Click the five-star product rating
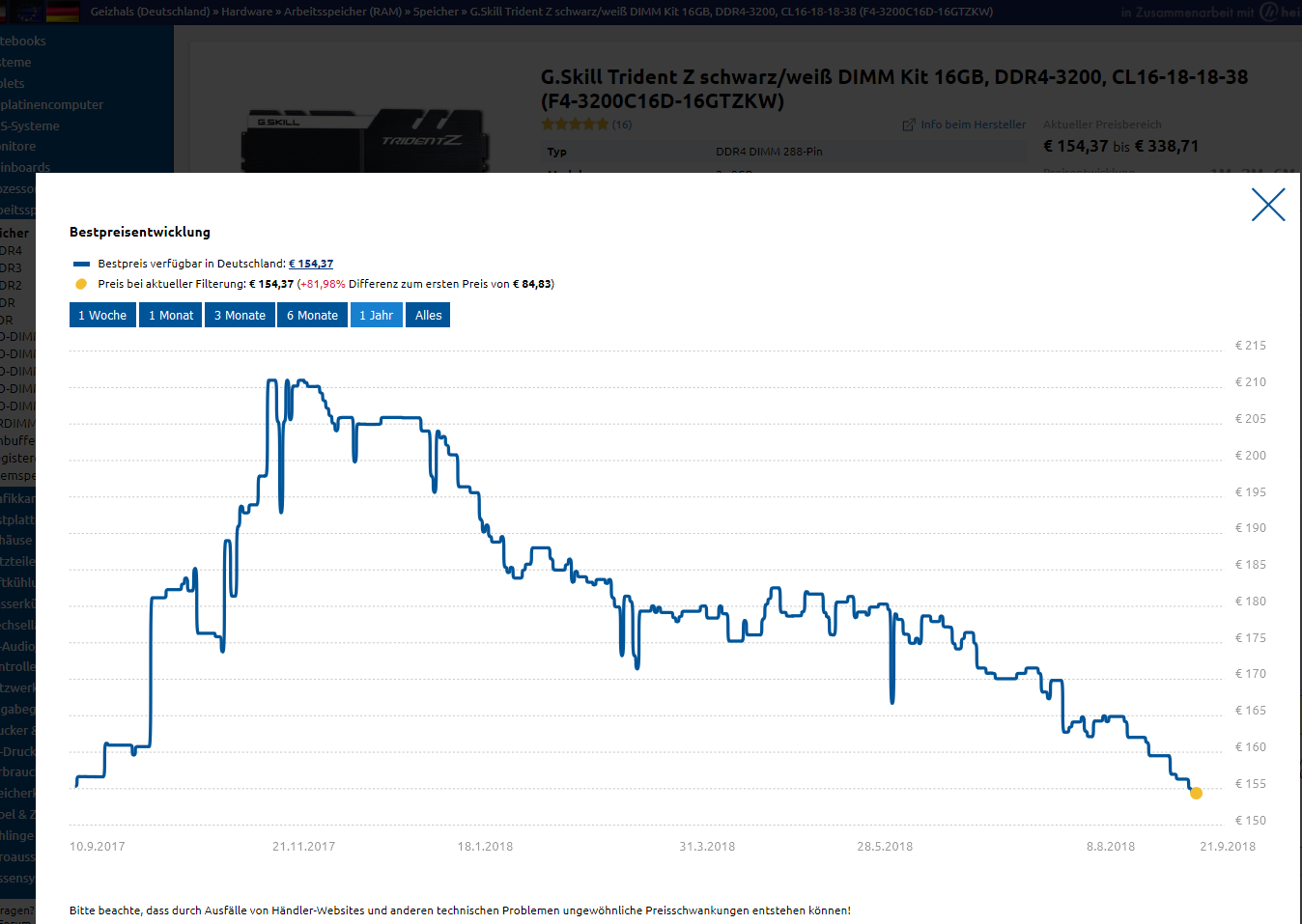The width and height of the screenshot is (1302, 924). coord(575,125)
